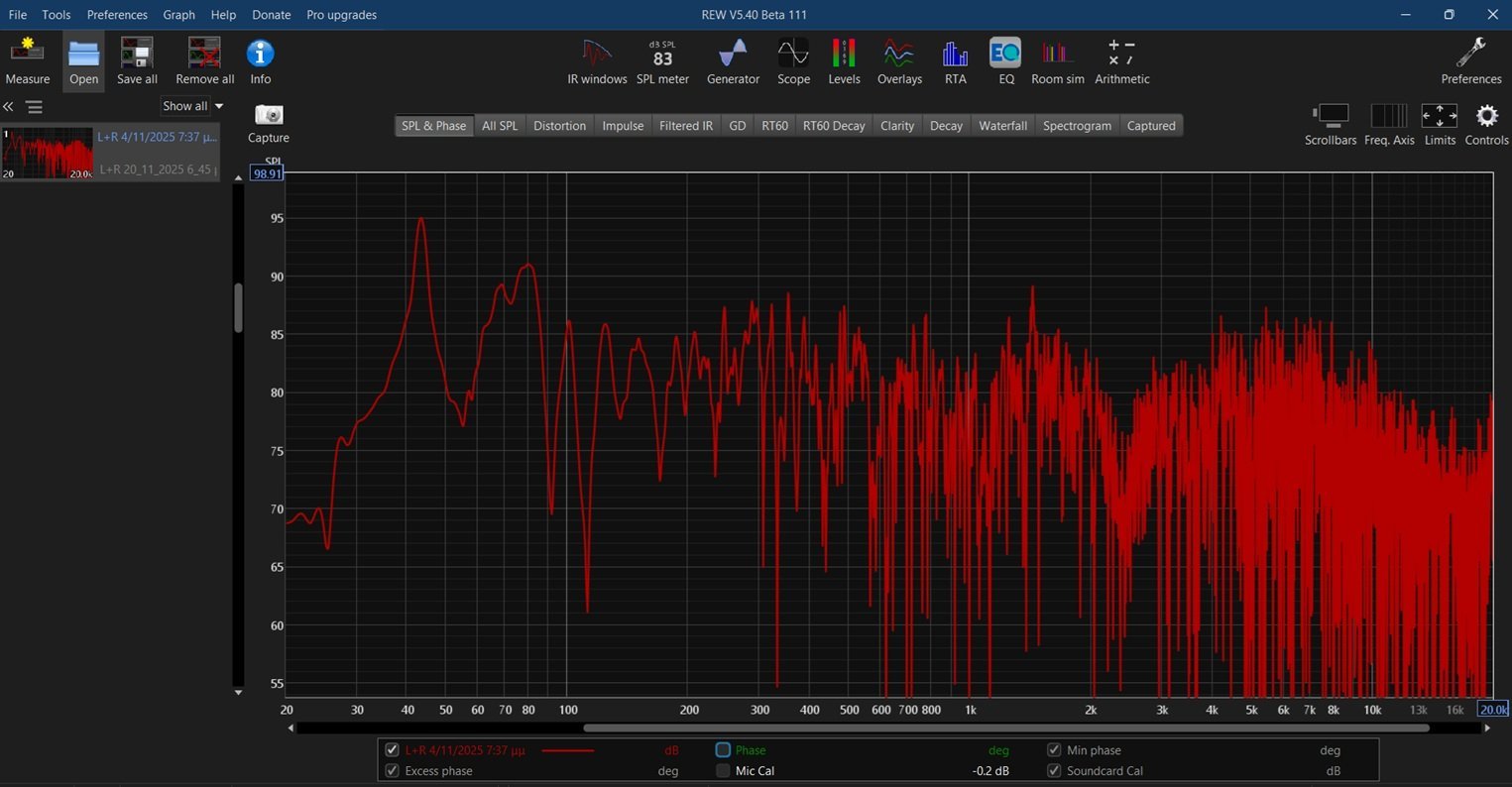Toggle the Phase trace checkbox
The width and height of the screenshot is (1512, 787).
(x=723, y=750)
